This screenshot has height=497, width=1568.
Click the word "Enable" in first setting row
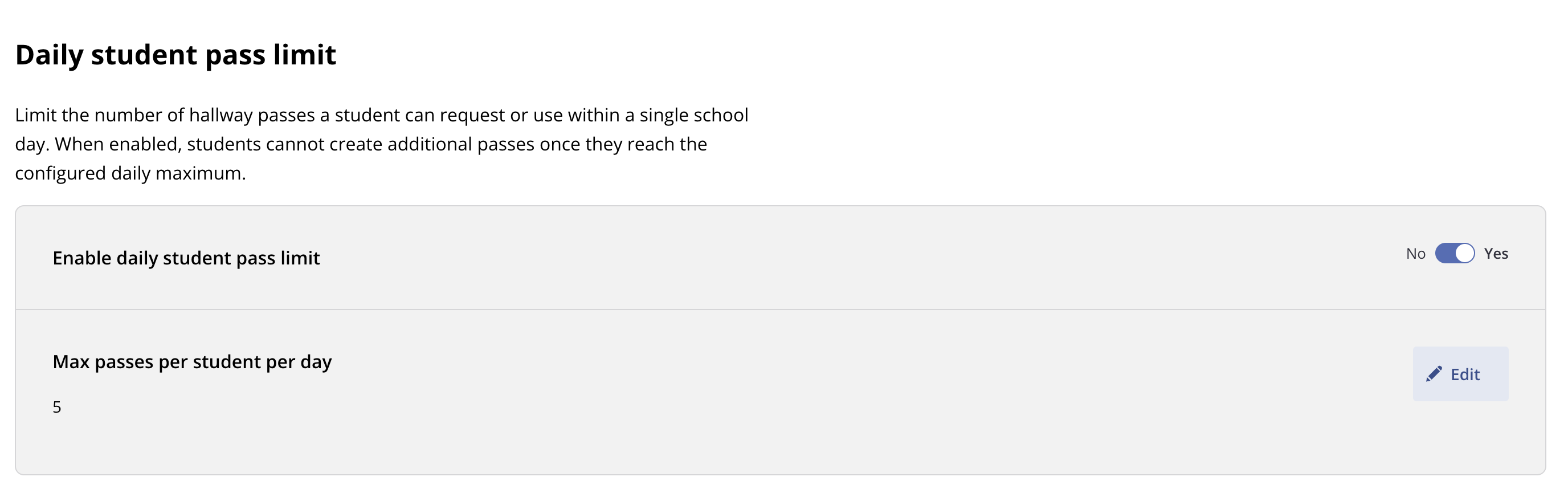tap(82, 258)
